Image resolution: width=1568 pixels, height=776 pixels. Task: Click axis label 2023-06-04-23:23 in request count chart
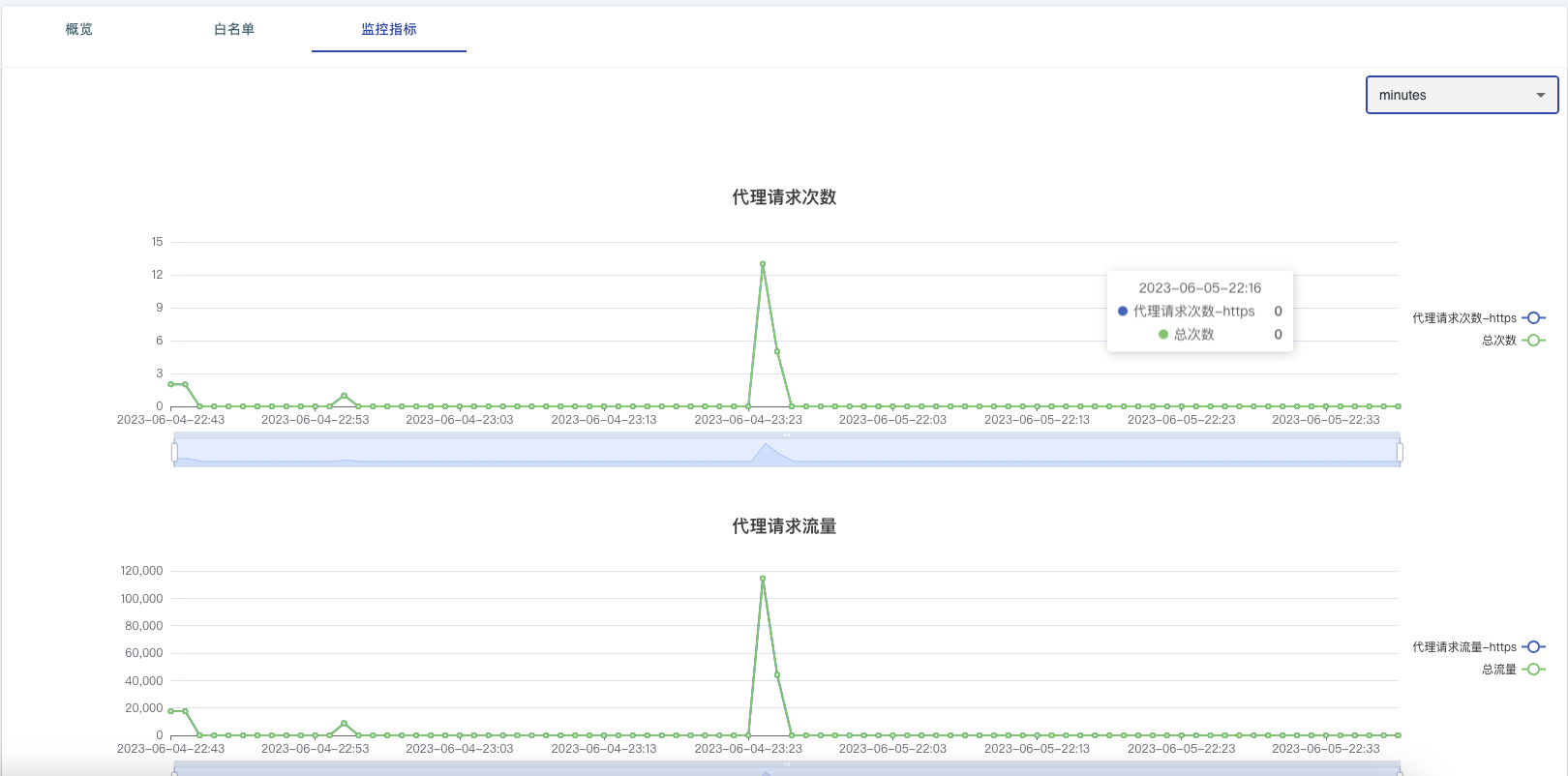(x=748, y=419)
